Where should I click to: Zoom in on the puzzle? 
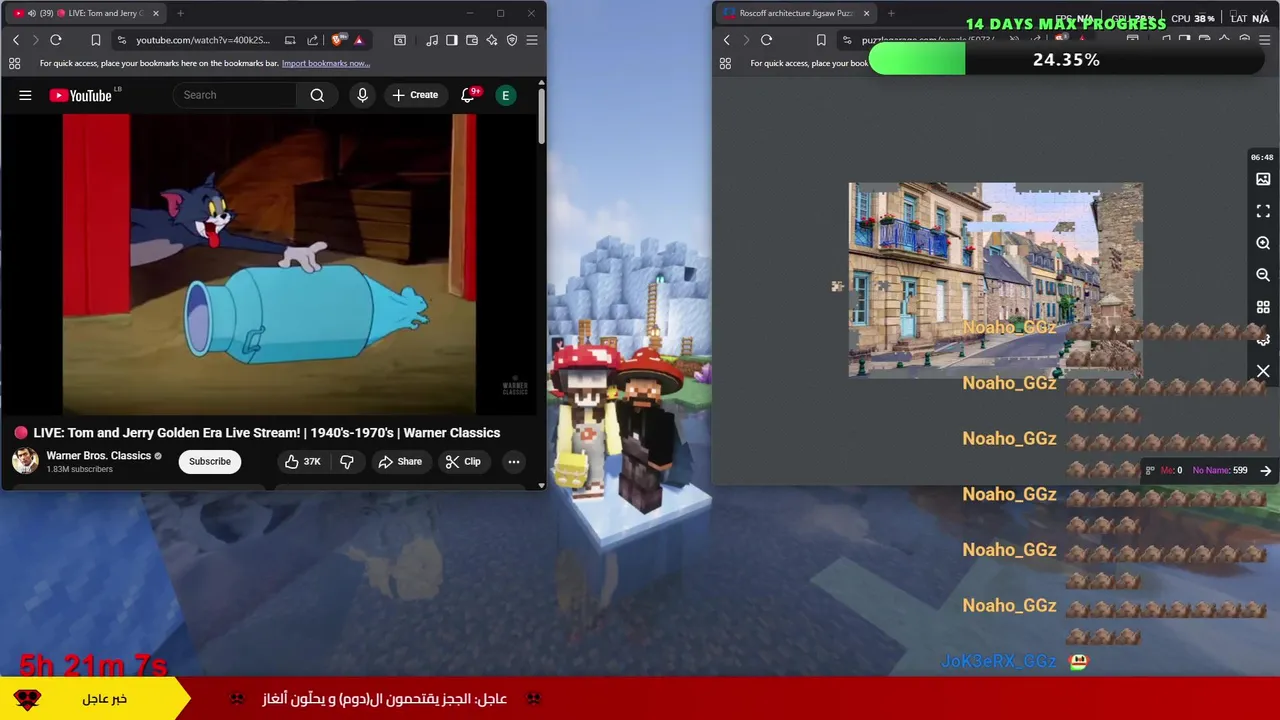click(1263, 243)
